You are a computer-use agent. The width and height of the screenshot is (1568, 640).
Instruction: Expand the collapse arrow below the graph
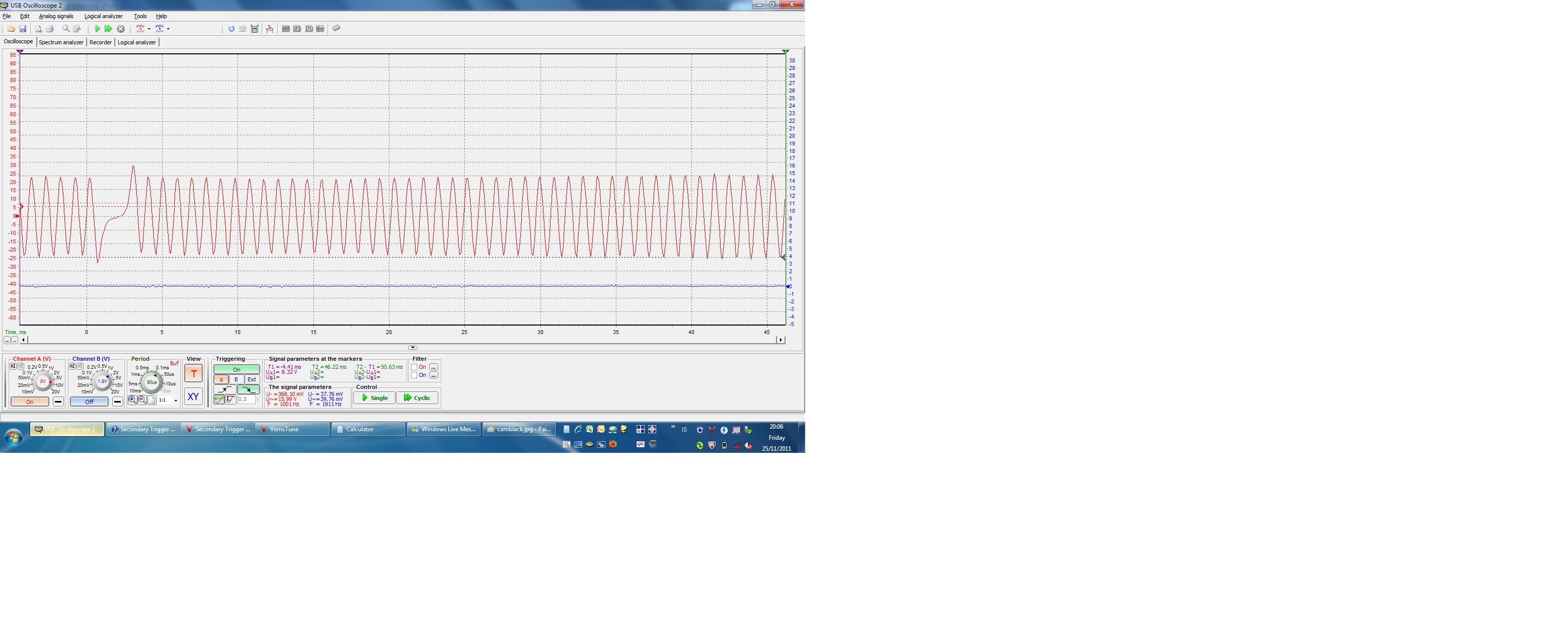412,347
